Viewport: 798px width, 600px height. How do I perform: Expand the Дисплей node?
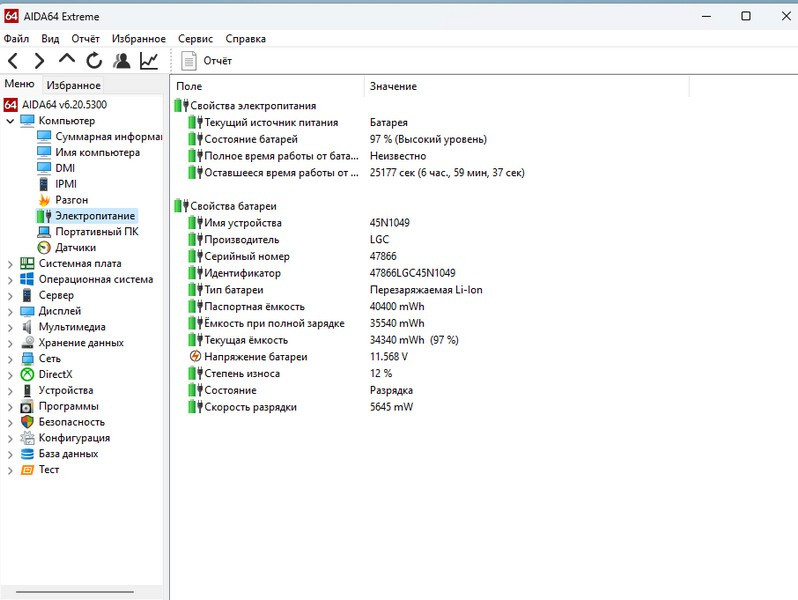10,311
